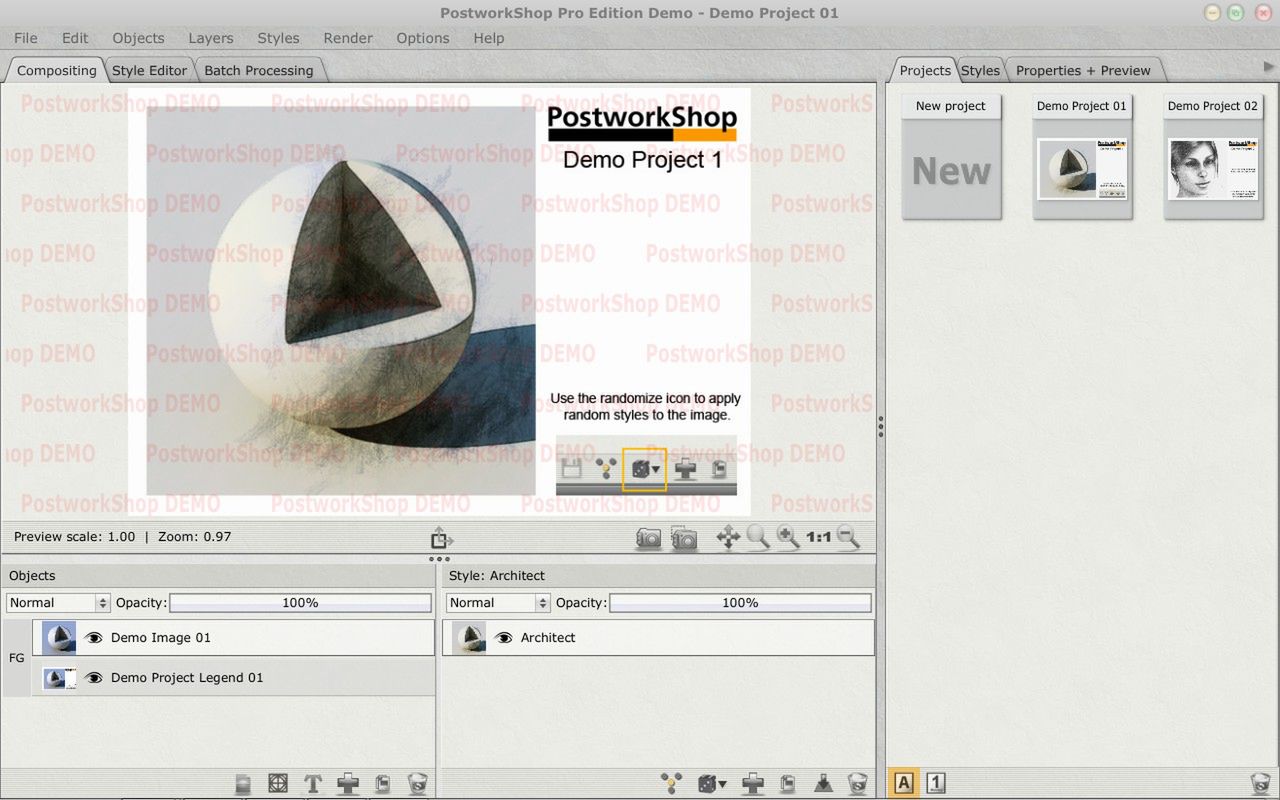Click the crop/export canvas icon under preview
1280x800 pixels.
[x=442, y=538]
